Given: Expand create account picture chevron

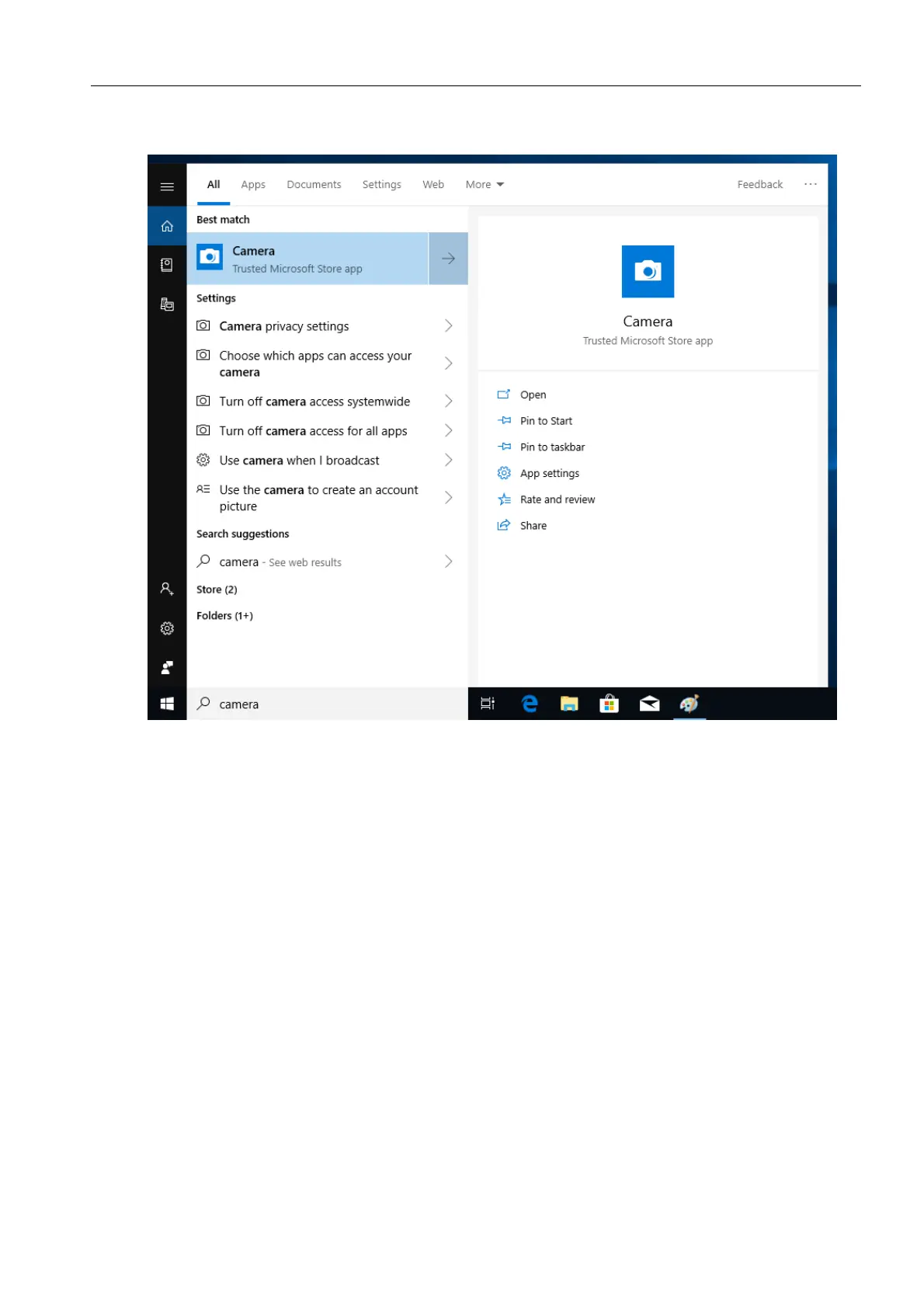Looking at the screenshot, I should 448,497.
